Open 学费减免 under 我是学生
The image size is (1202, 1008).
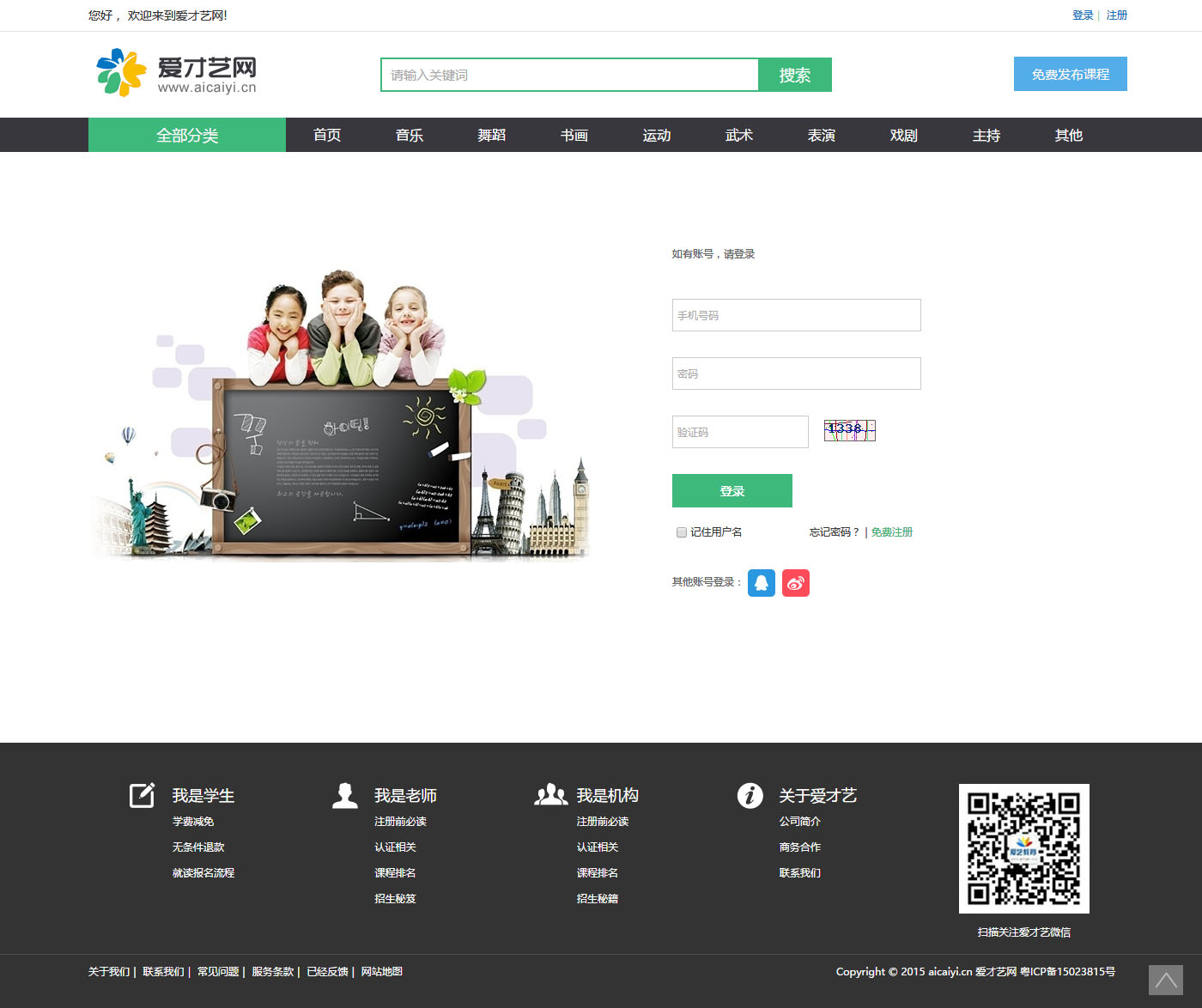pyautogui.click(x=193, y=822)
